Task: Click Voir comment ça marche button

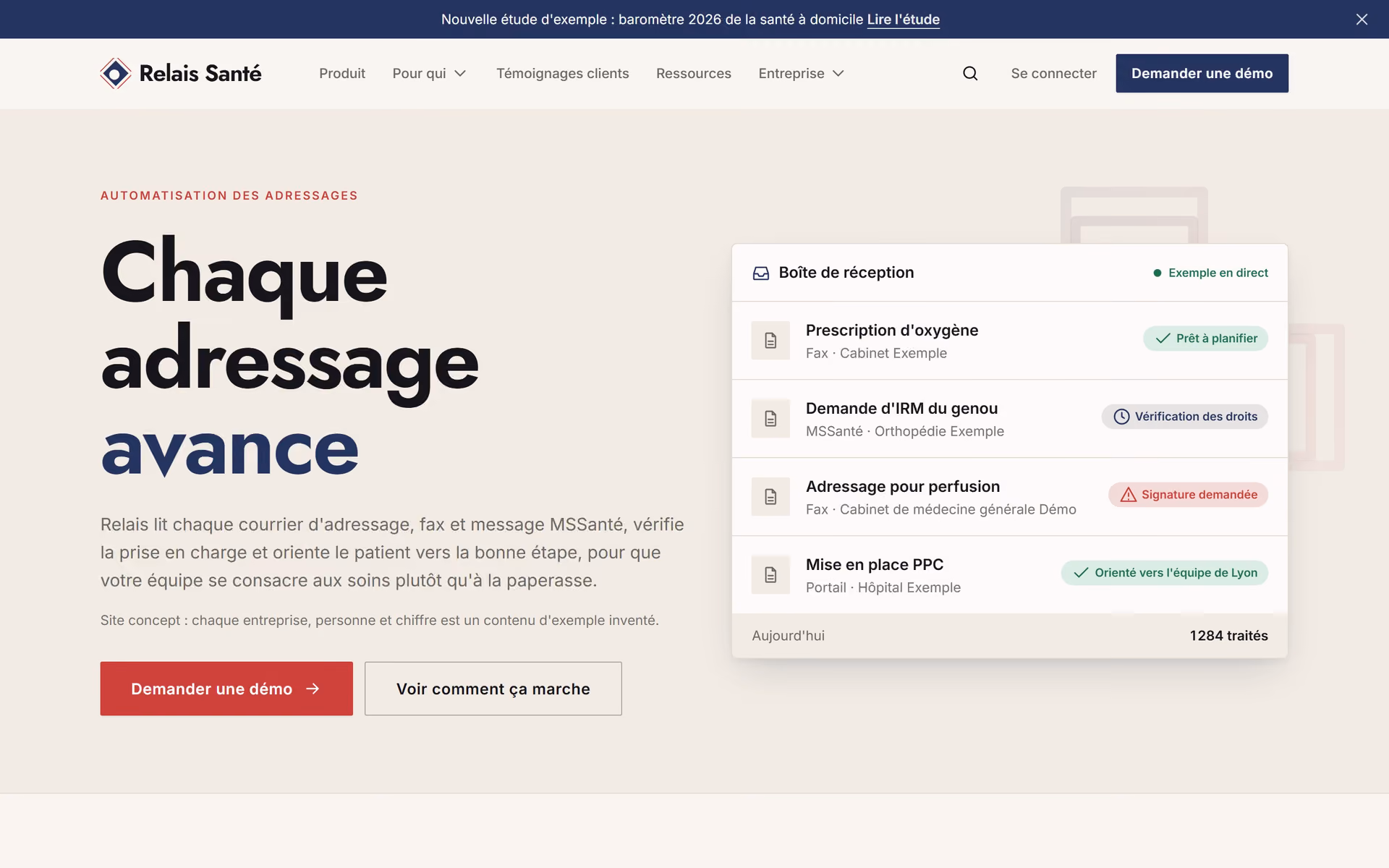Action: coord(493,689)
